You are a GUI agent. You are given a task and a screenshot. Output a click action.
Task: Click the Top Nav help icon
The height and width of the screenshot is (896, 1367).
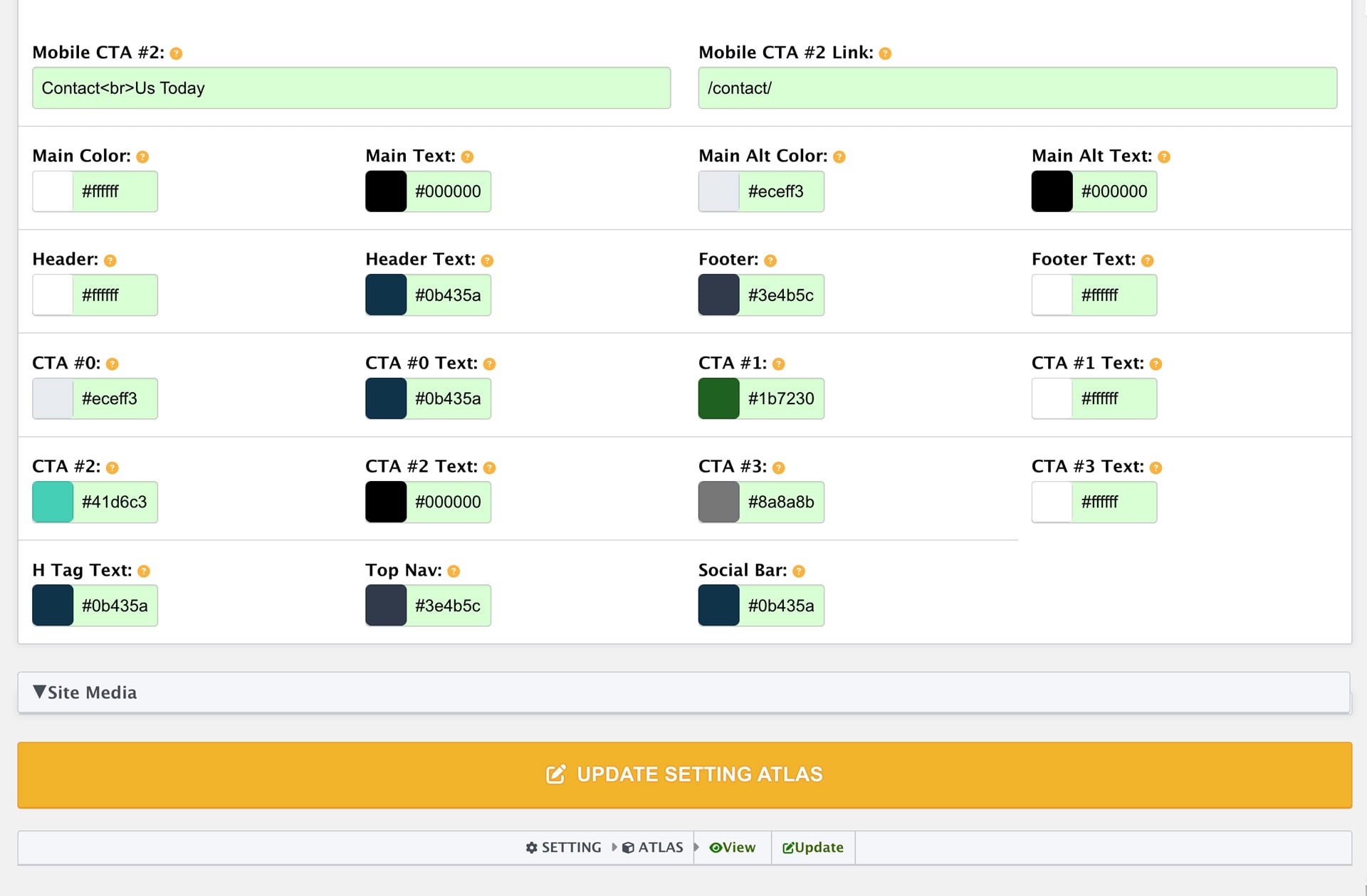tap(454, 571)
